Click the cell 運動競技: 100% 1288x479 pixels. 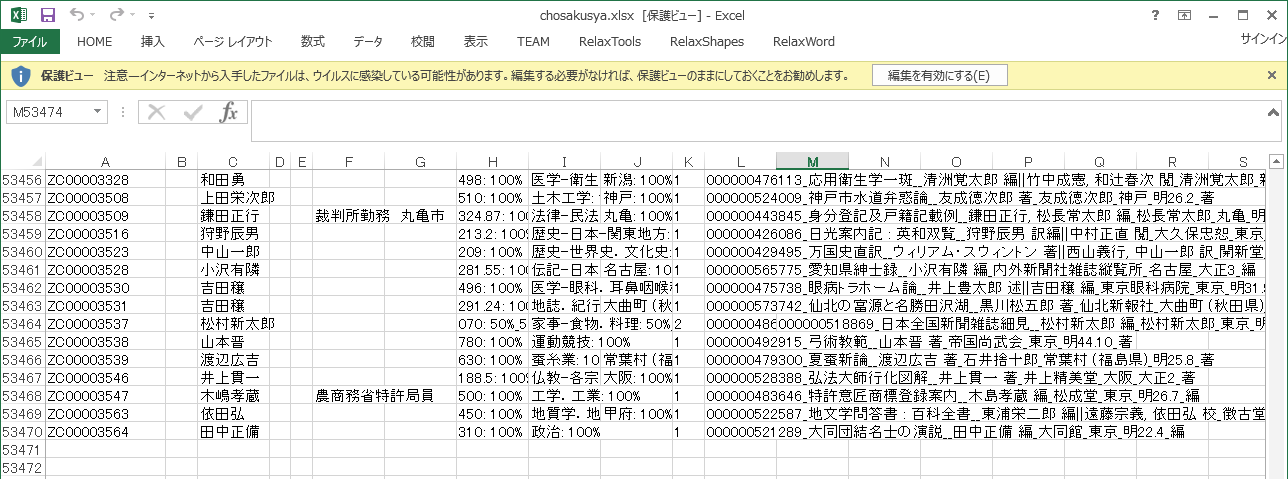[x=564, y=341]
